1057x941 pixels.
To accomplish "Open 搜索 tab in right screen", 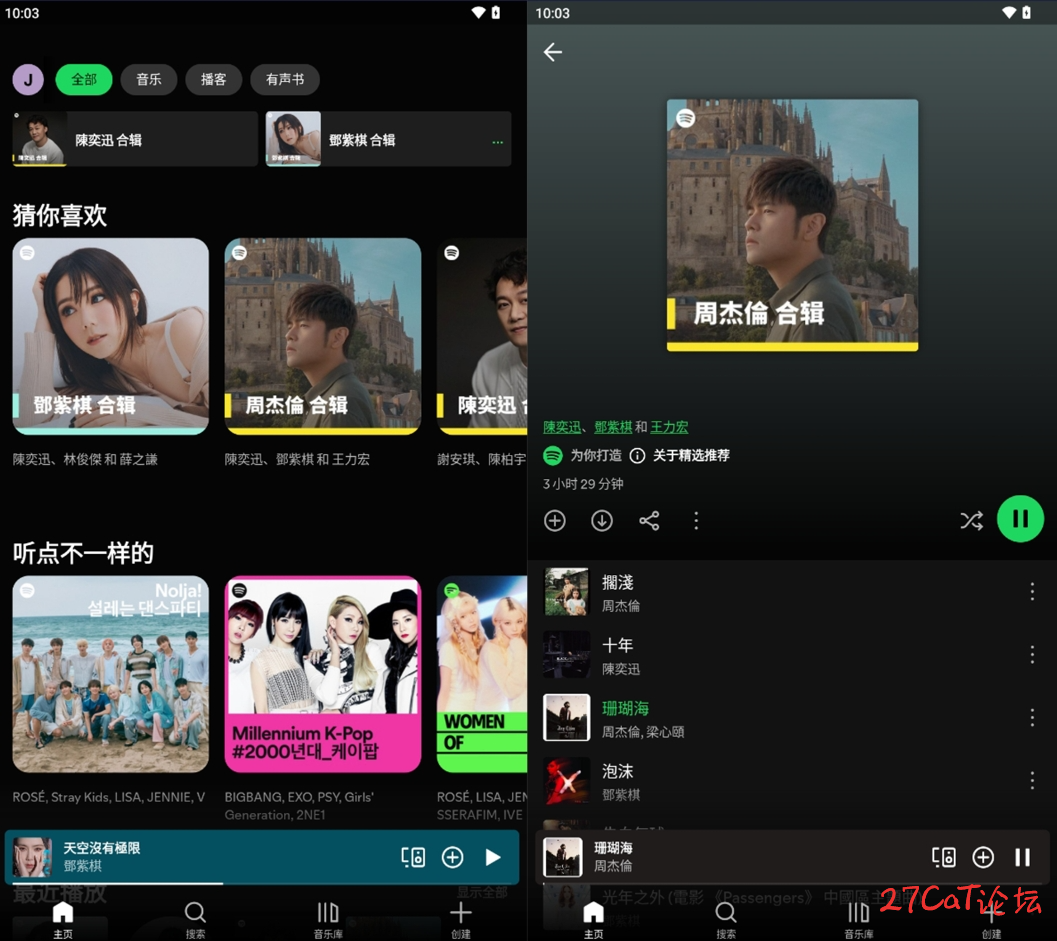I will [x=726, y=920].
